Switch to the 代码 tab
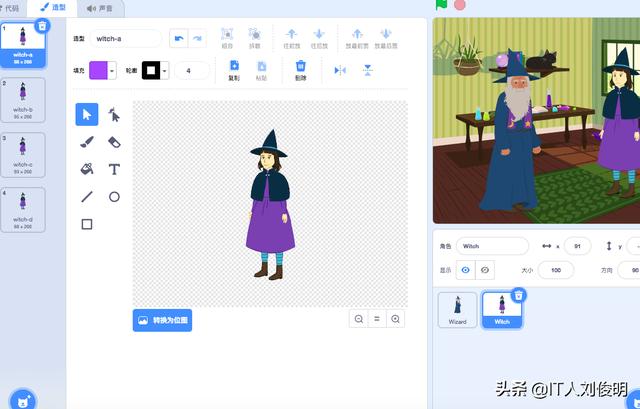The height and width of the screenshot is (409, 640). tap(13, 7)
